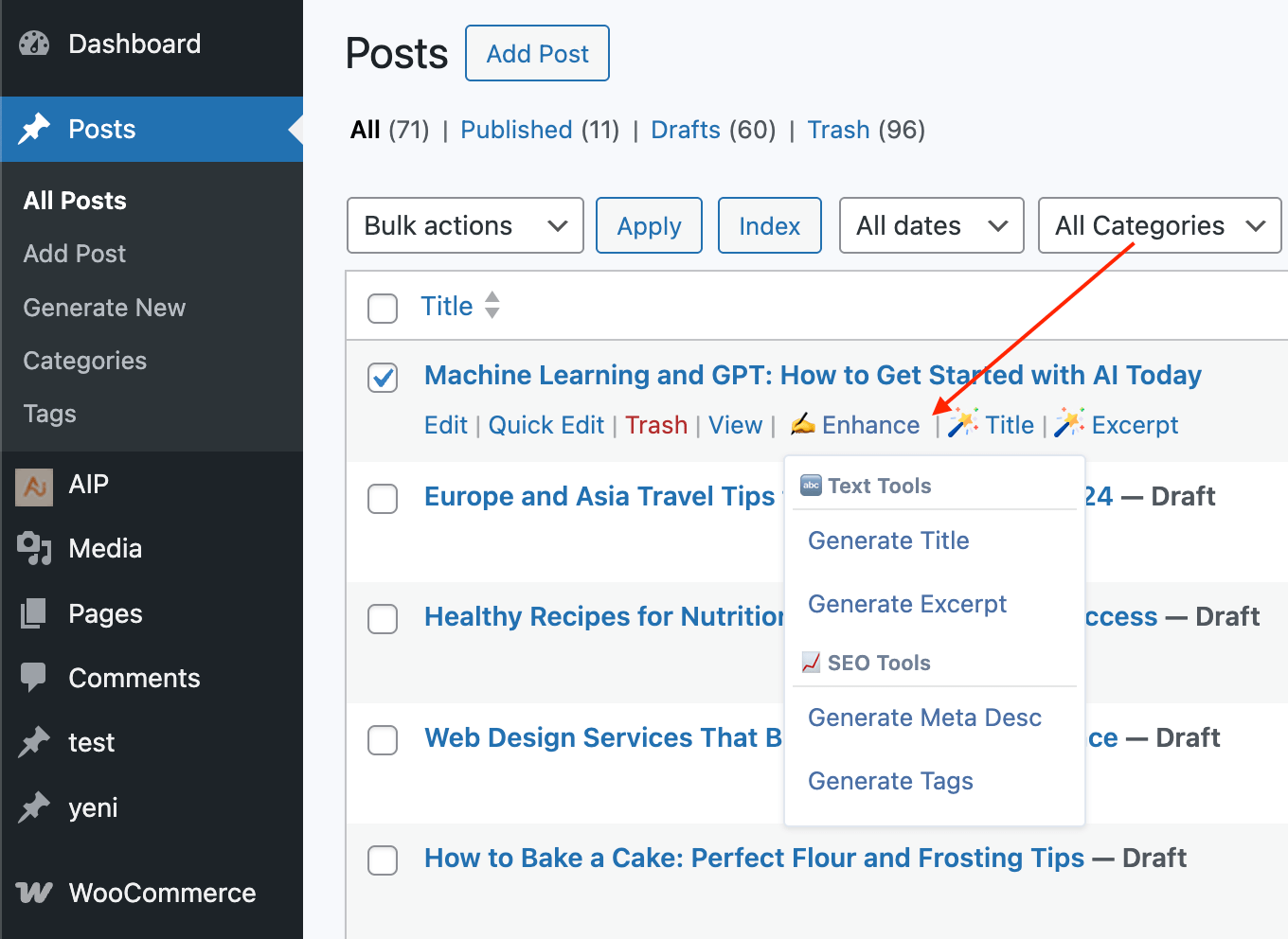Click Edit under Machine Learning post

445,425
